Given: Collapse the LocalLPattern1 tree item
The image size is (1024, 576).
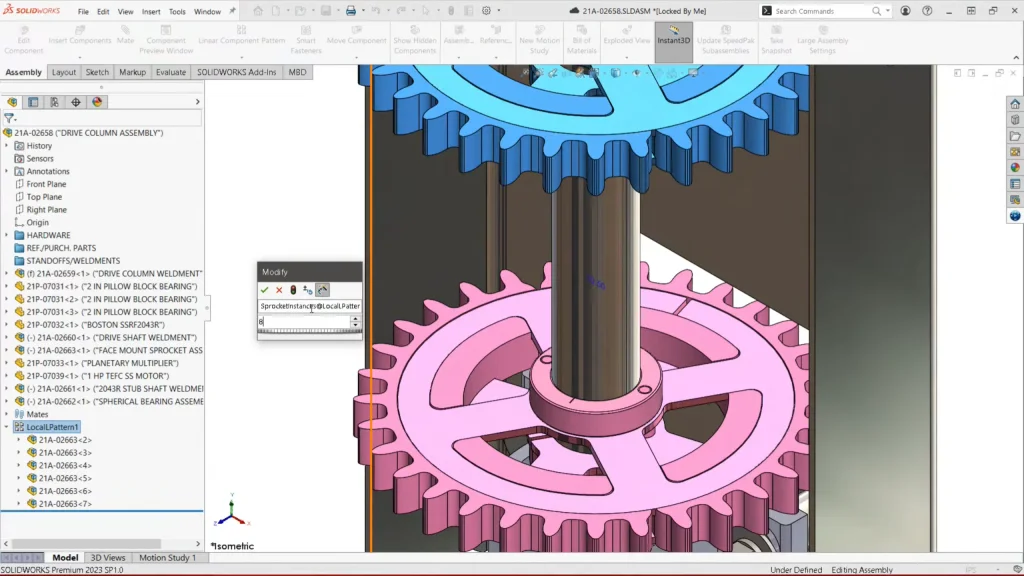Looking at the screenshot, I should [x=8, y=426].
